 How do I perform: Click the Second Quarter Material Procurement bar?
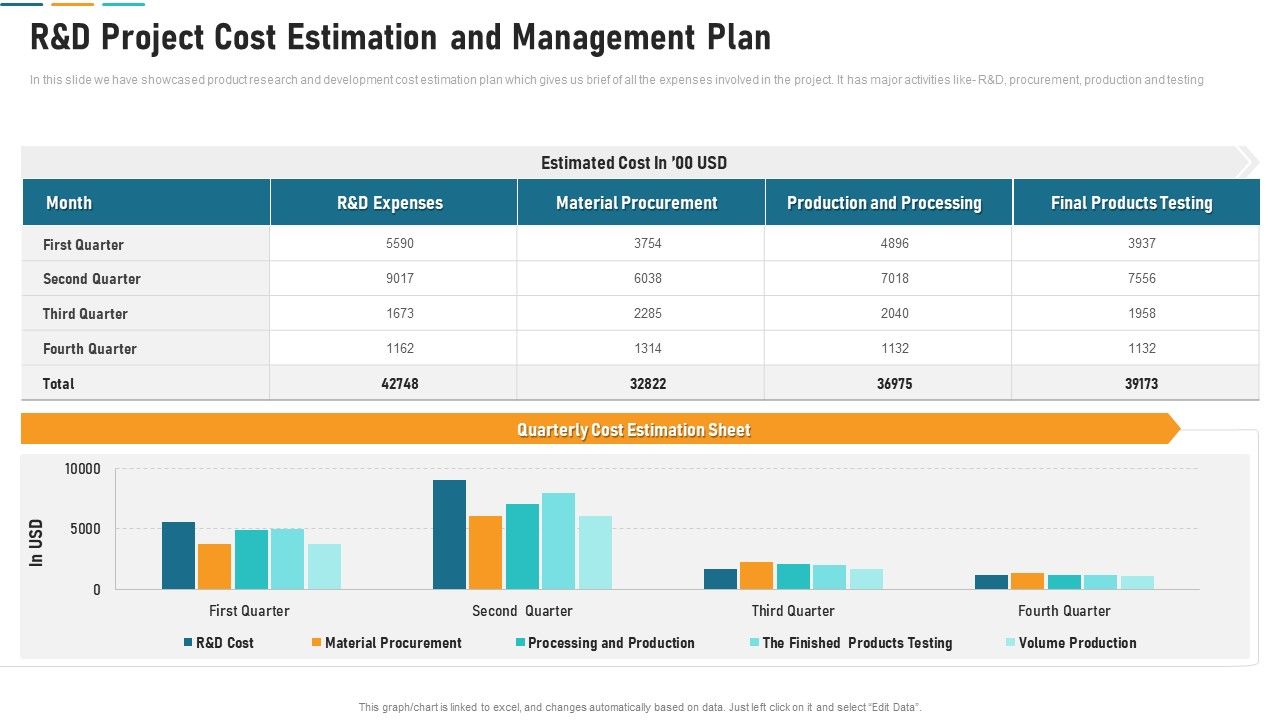[485, 552]
